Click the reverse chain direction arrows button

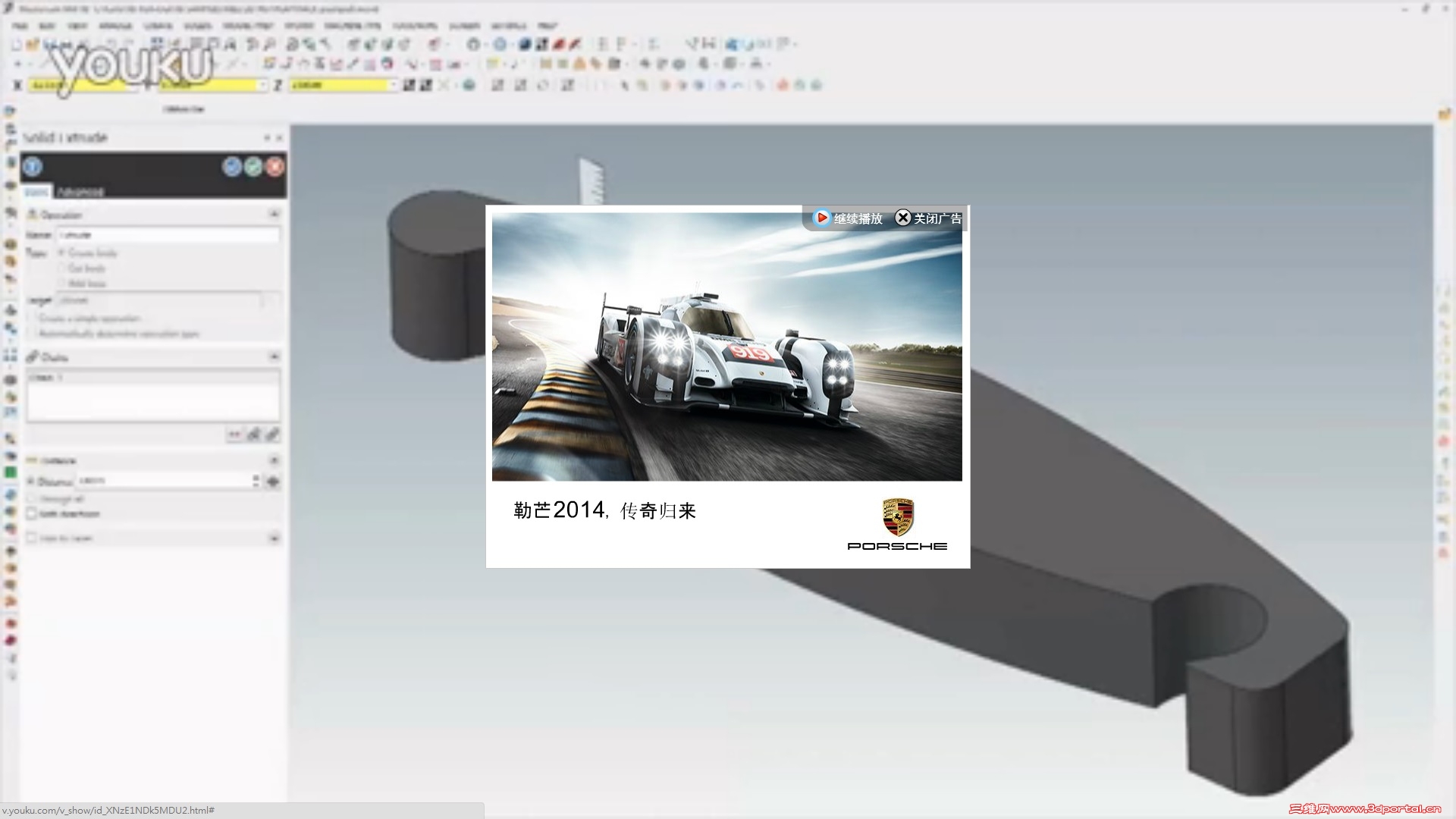click(x=234, y=435)
